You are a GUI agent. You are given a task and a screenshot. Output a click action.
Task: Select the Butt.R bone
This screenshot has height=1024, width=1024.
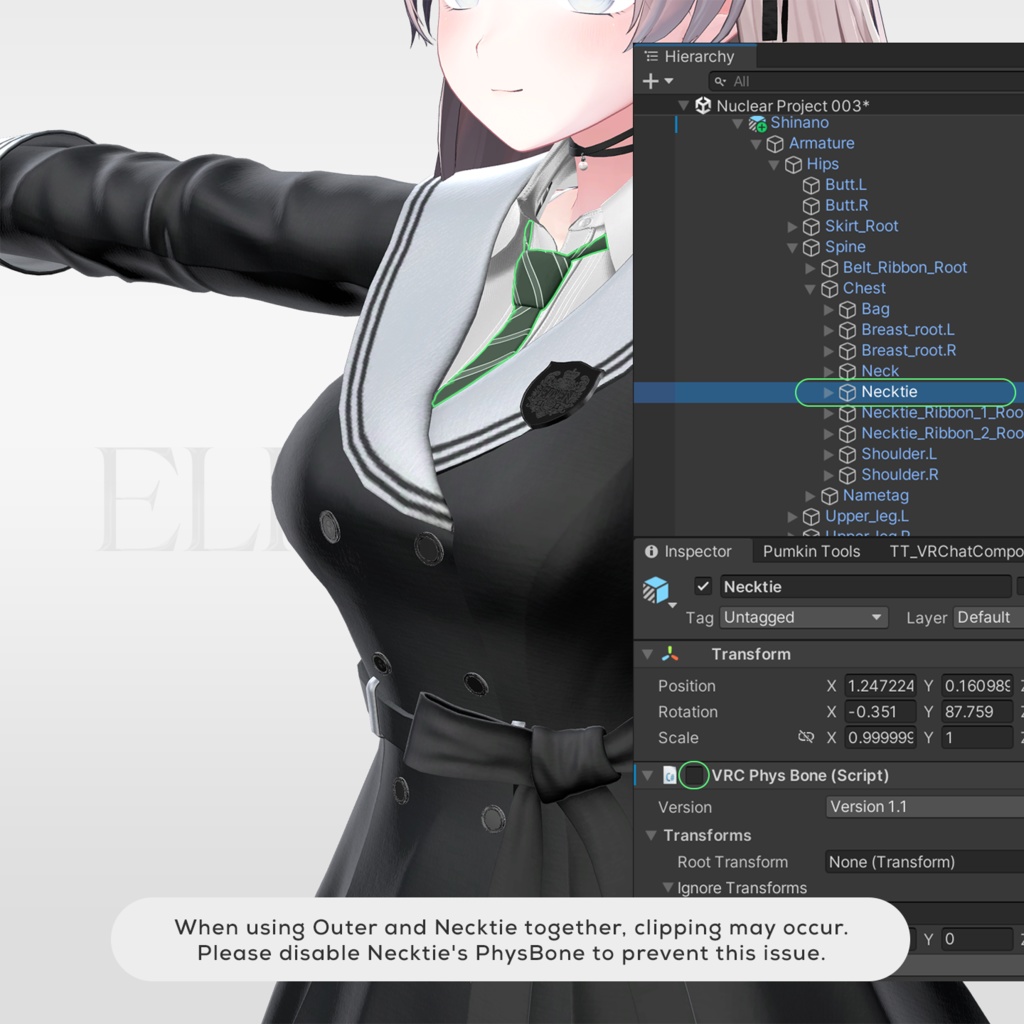coord(846,206)
